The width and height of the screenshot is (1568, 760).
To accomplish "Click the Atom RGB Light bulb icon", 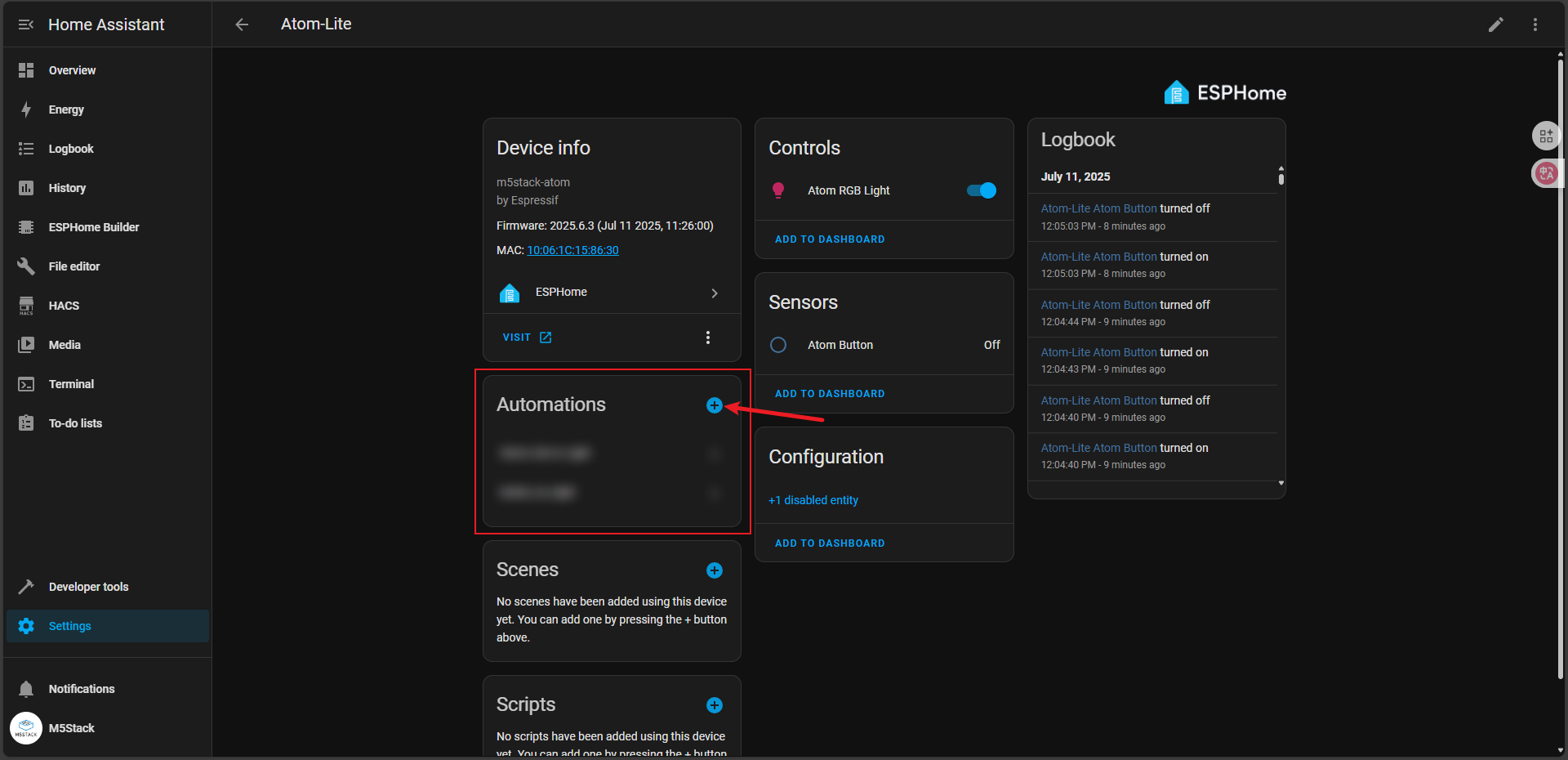I will [x=778, y=190].
